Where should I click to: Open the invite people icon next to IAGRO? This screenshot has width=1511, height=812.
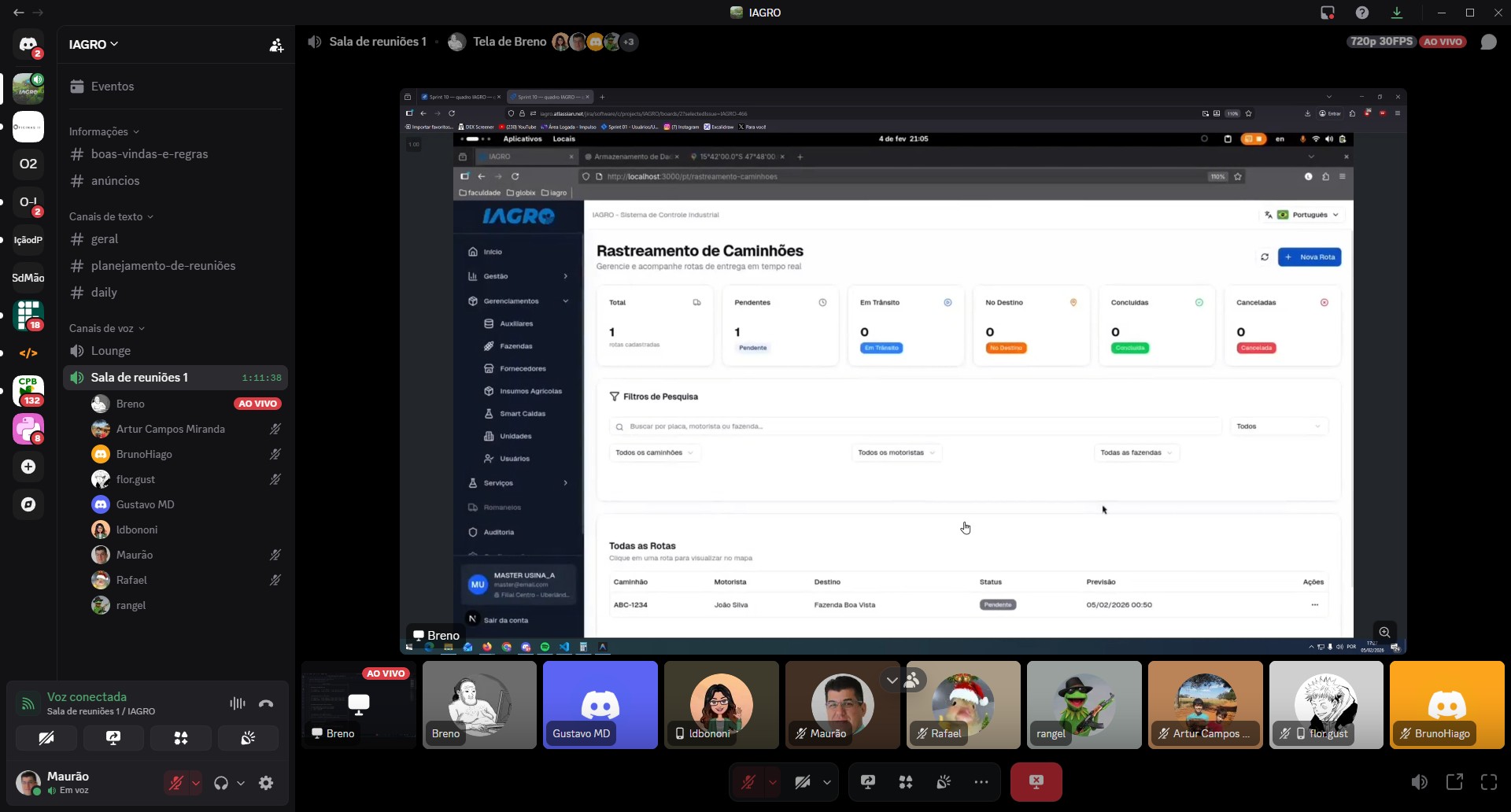(276, 45)
